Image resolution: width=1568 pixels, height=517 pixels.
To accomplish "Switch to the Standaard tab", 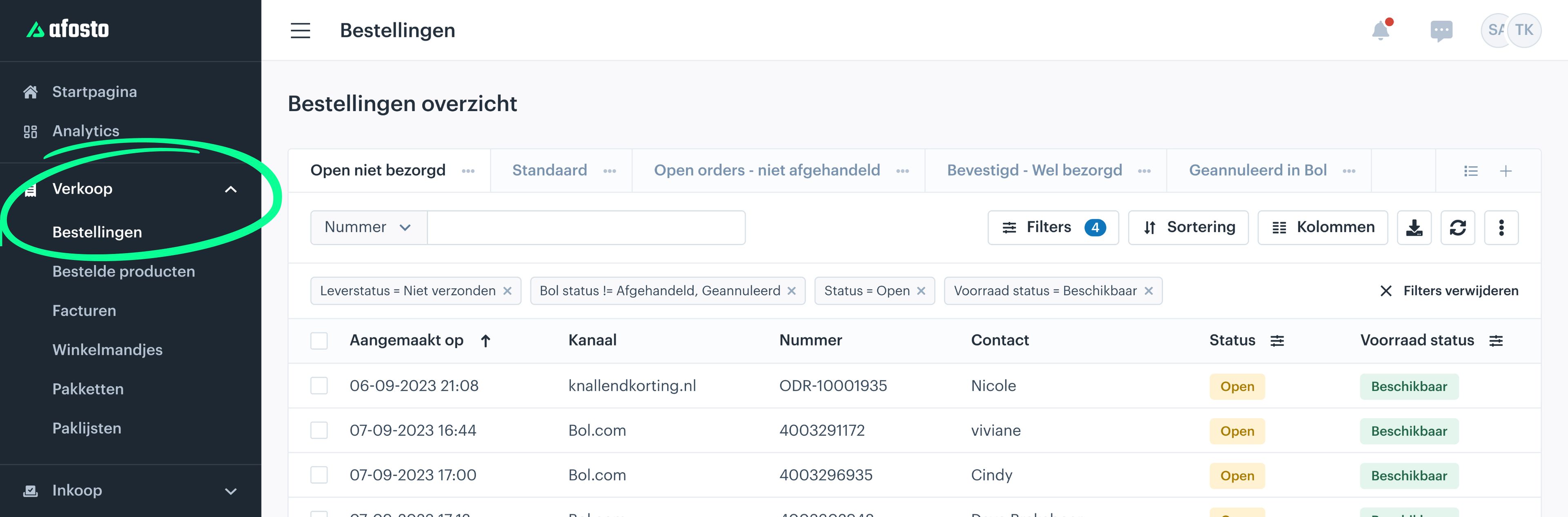I will [550, 171].
